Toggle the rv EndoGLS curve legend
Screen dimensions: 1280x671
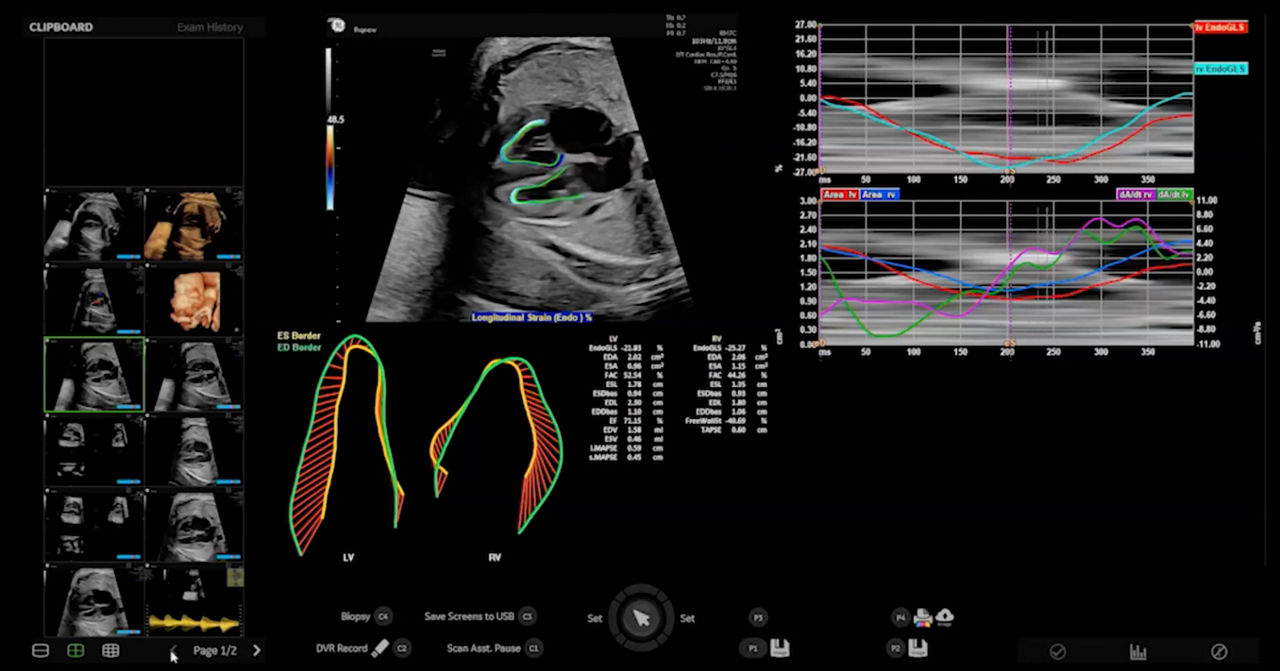[1220, 69]
